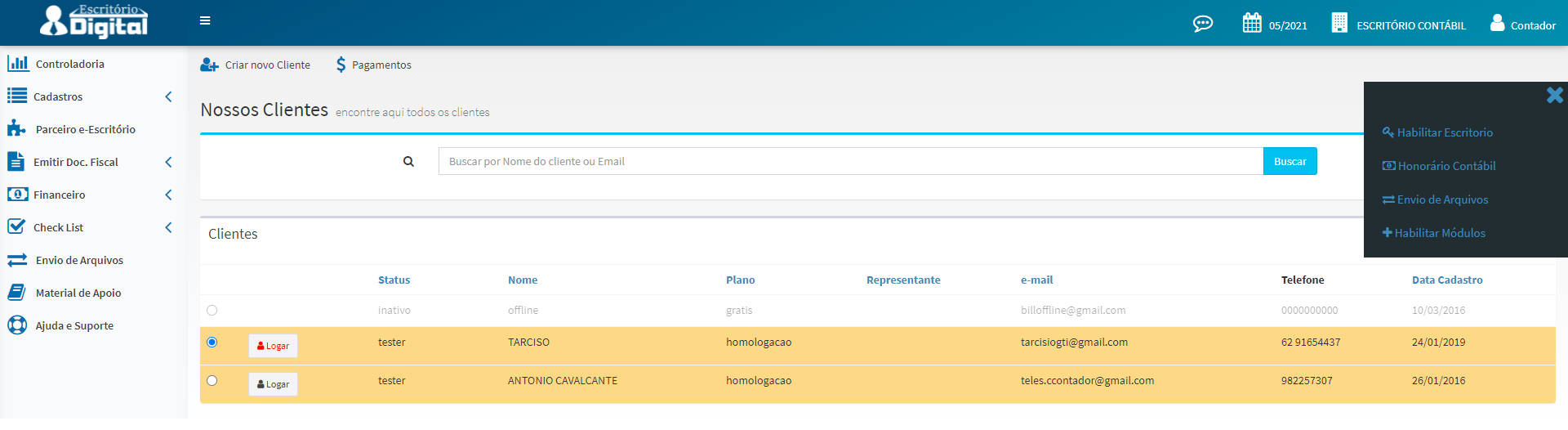1568x430 pixels.
Task: Sort by Status column header
Action: (394, 280)
